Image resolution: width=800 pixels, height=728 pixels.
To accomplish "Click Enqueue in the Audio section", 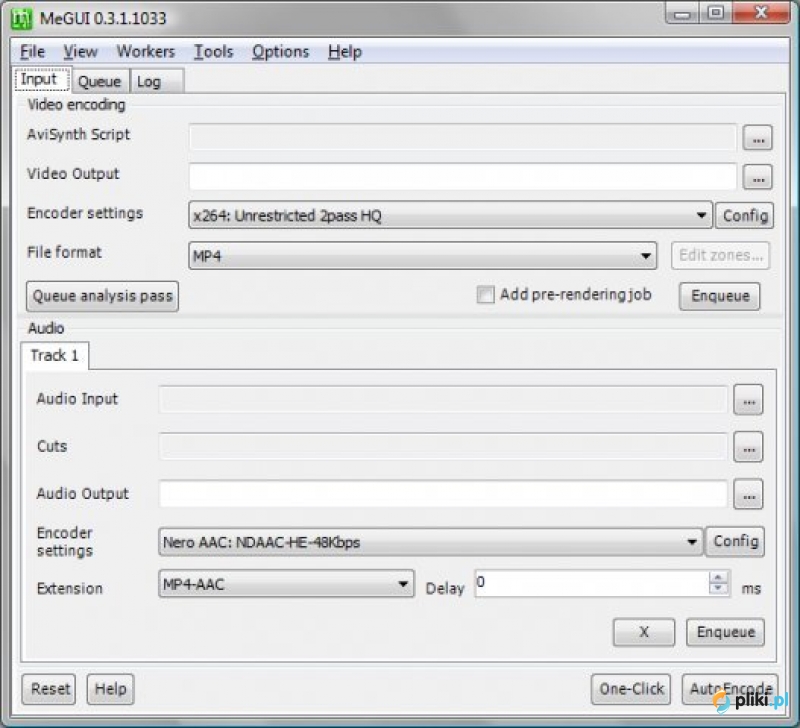I will 725,632.
